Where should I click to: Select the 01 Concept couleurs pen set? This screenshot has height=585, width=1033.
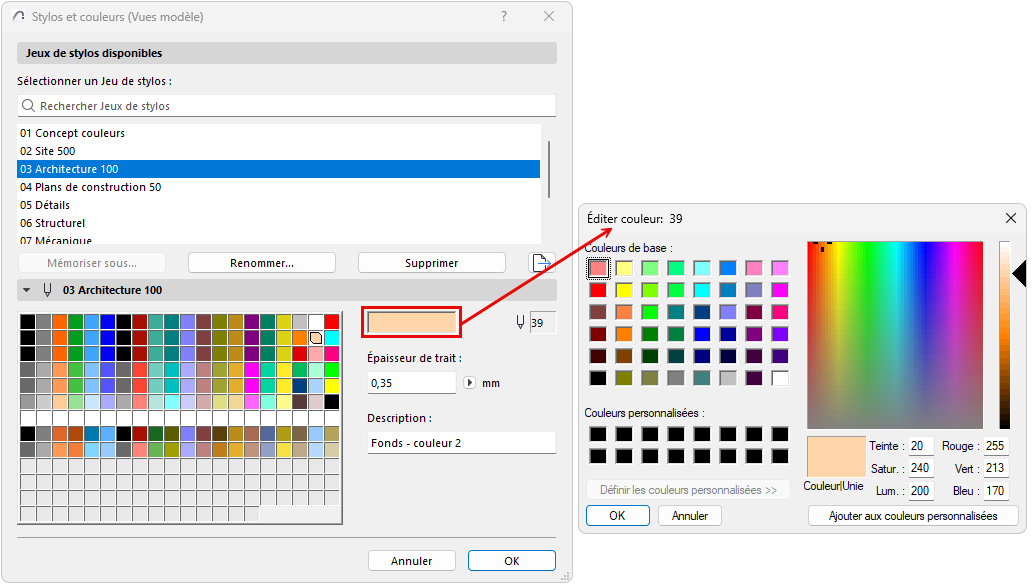70,132
